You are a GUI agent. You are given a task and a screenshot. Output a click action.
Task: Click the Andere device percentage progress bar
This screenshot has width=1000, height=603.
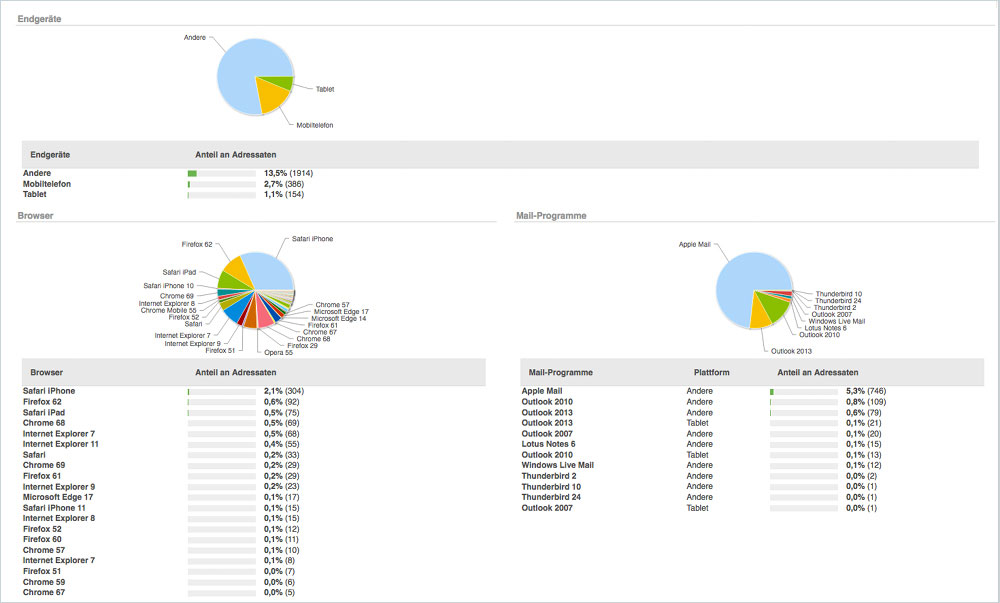[221, 174]
